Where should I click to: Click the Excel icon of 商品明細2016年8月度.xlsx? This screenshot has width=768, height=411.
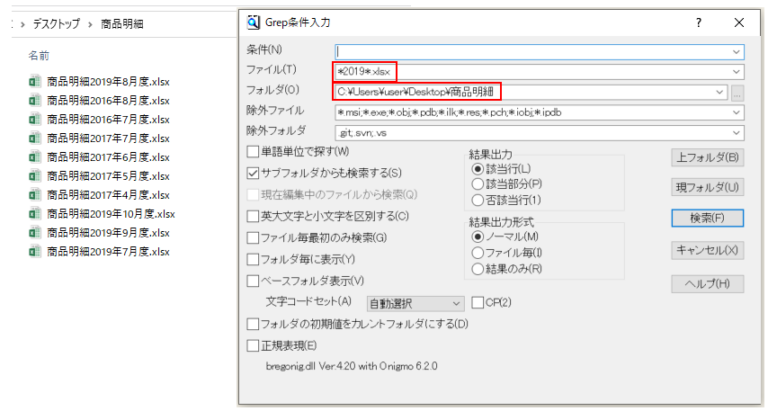click(34, 100)
